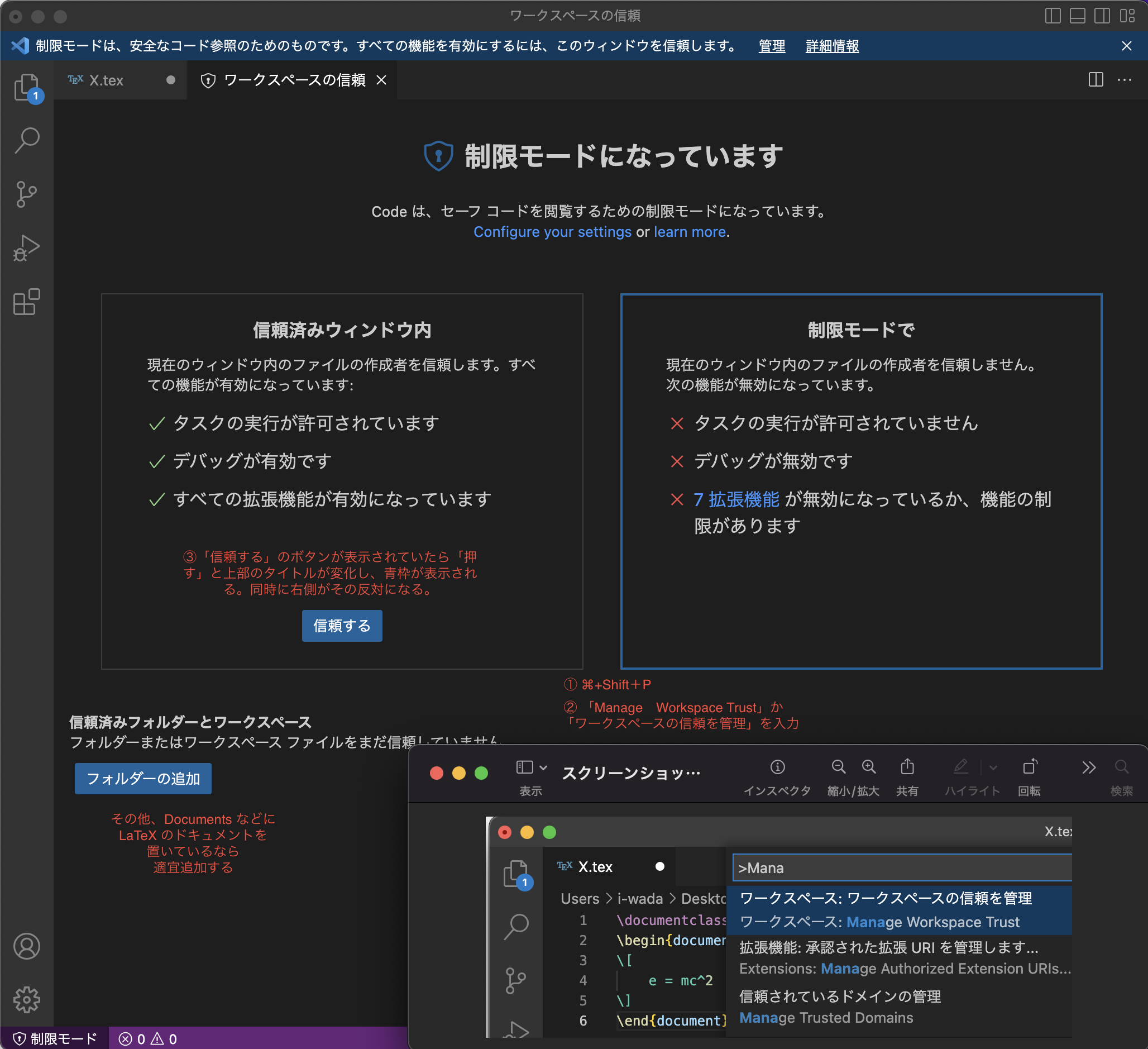Open customize layout icon in title bar
This screenshot has width=1148, height=1049.
click(1127, 16)
